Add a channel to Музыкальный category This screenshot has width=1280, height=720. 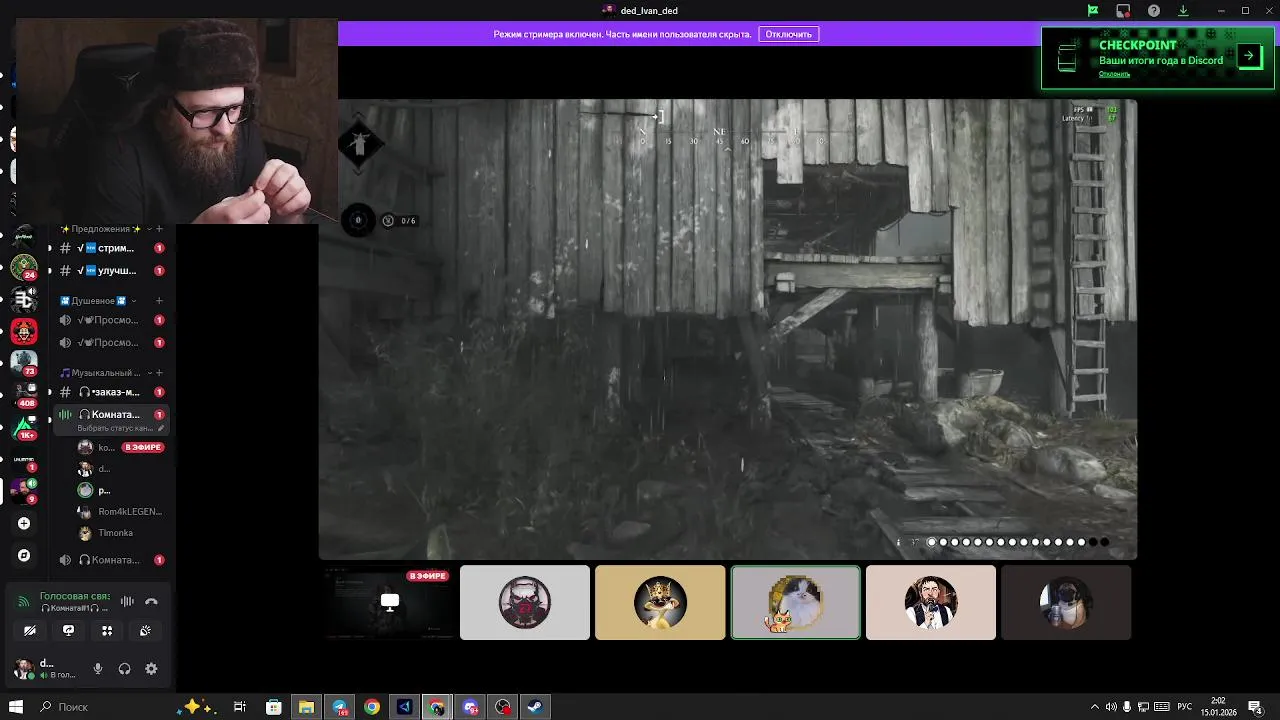coord(158,373)
